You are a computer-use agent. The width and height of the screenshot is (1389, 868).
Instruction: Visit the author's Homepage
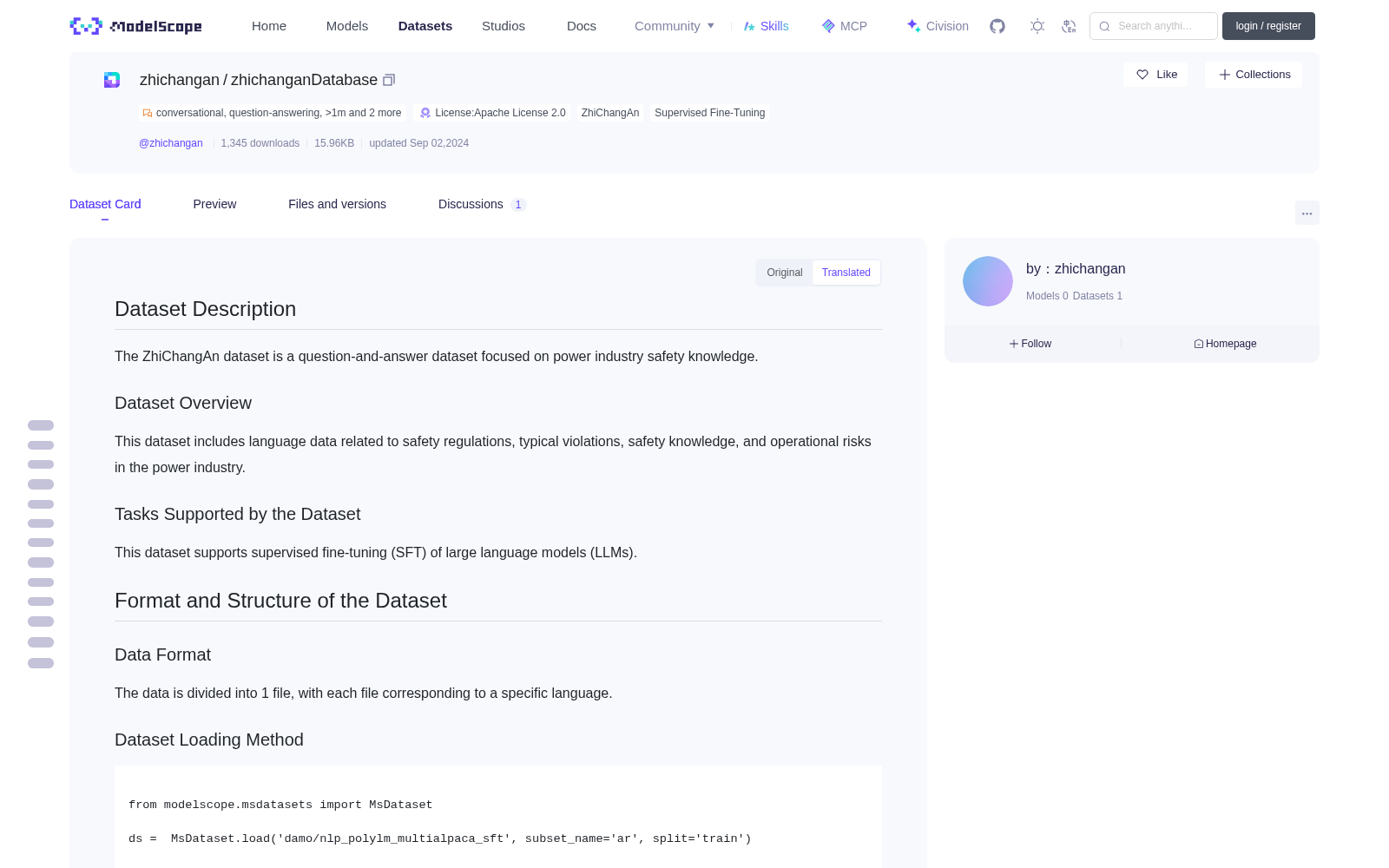click(1225, 344)
